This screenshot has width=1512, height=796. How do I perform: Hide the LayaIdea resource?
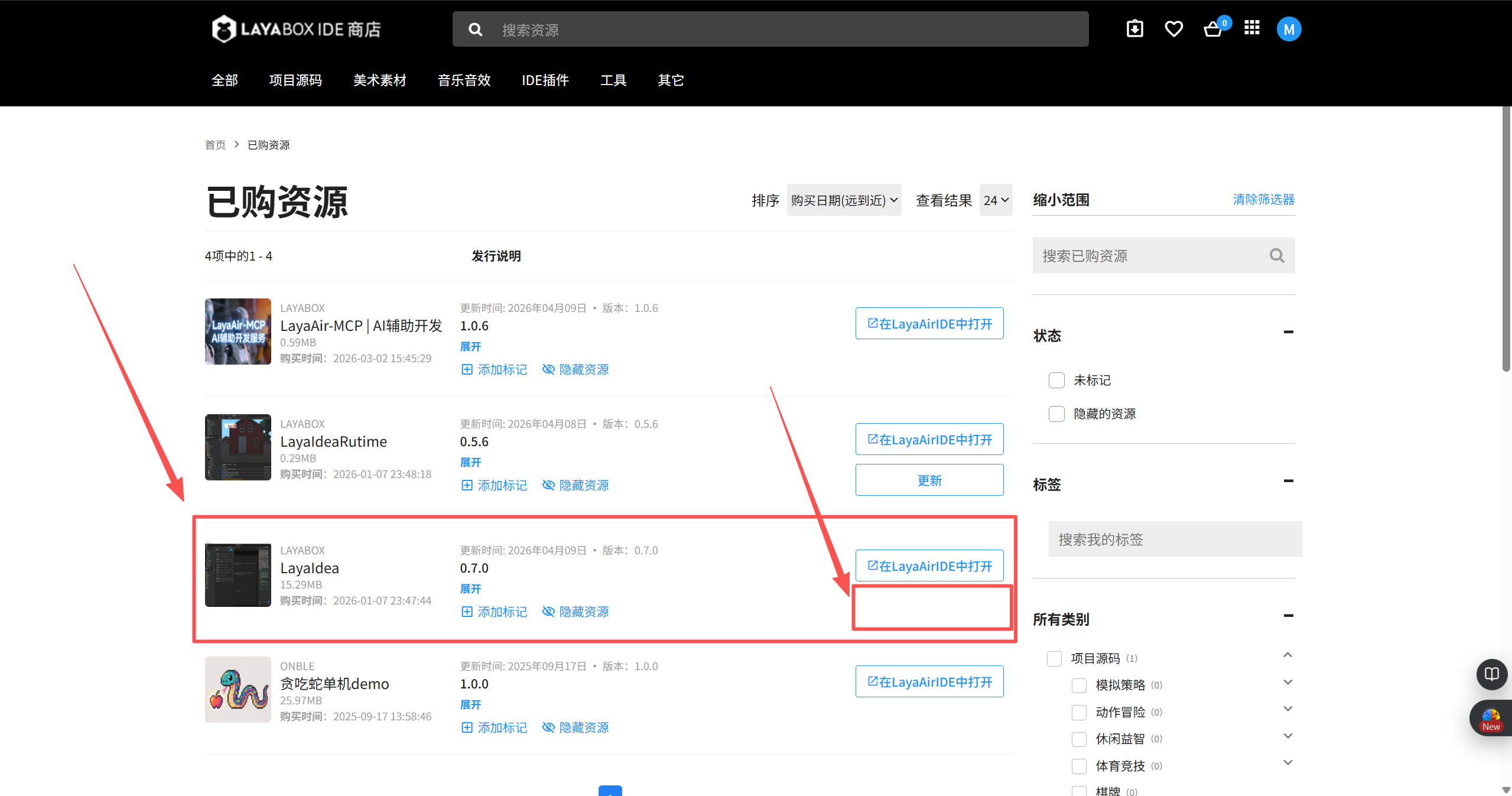pos(575,612)
